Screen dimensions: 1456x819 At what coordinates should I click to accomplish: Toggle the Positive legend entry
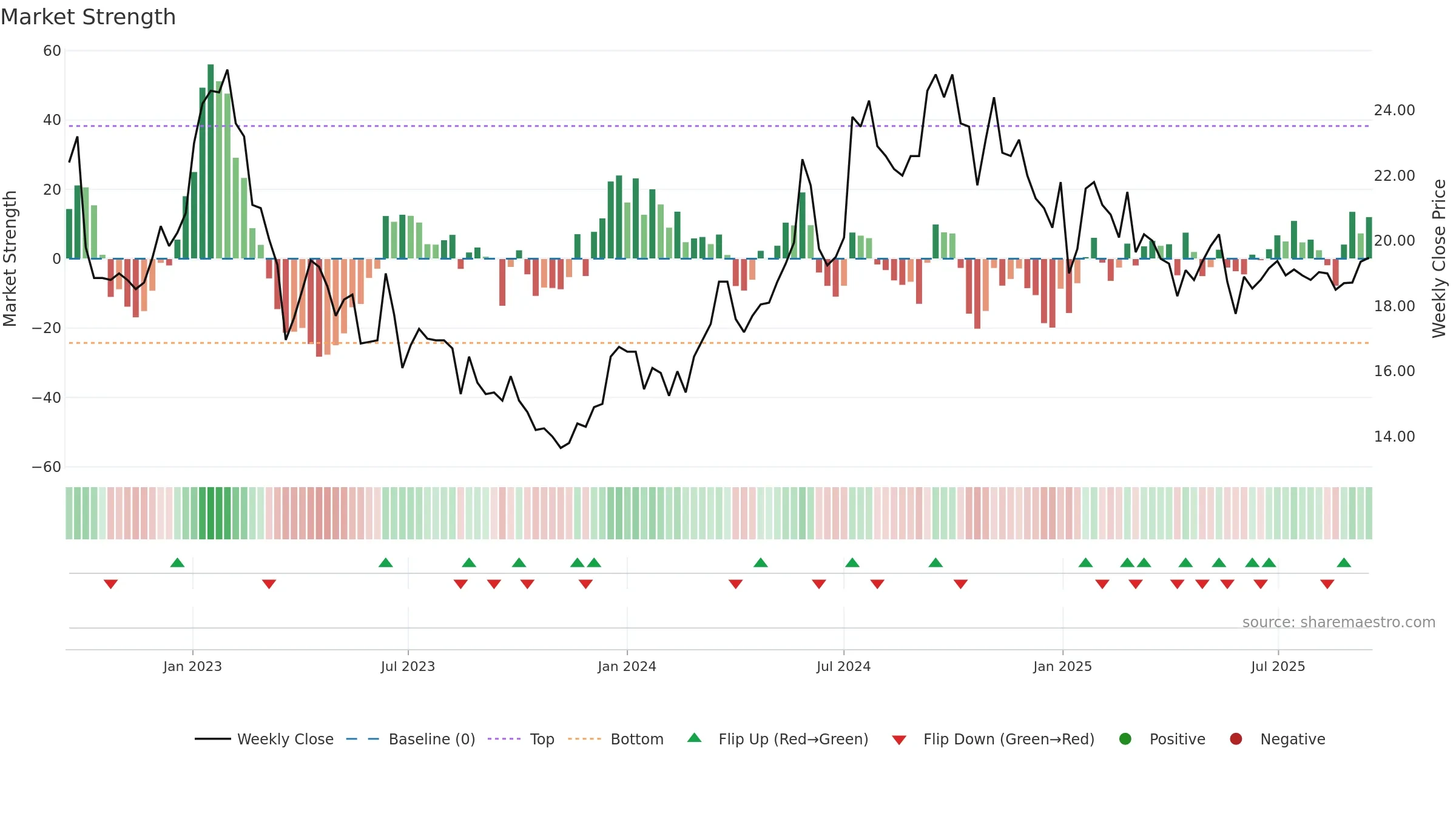(x=1162, y=739)
